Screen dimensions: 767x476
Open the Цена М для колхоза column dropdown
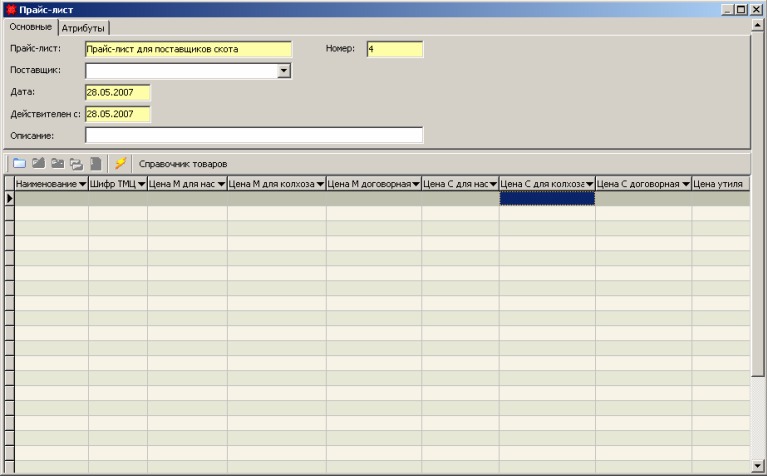(320, 184)
